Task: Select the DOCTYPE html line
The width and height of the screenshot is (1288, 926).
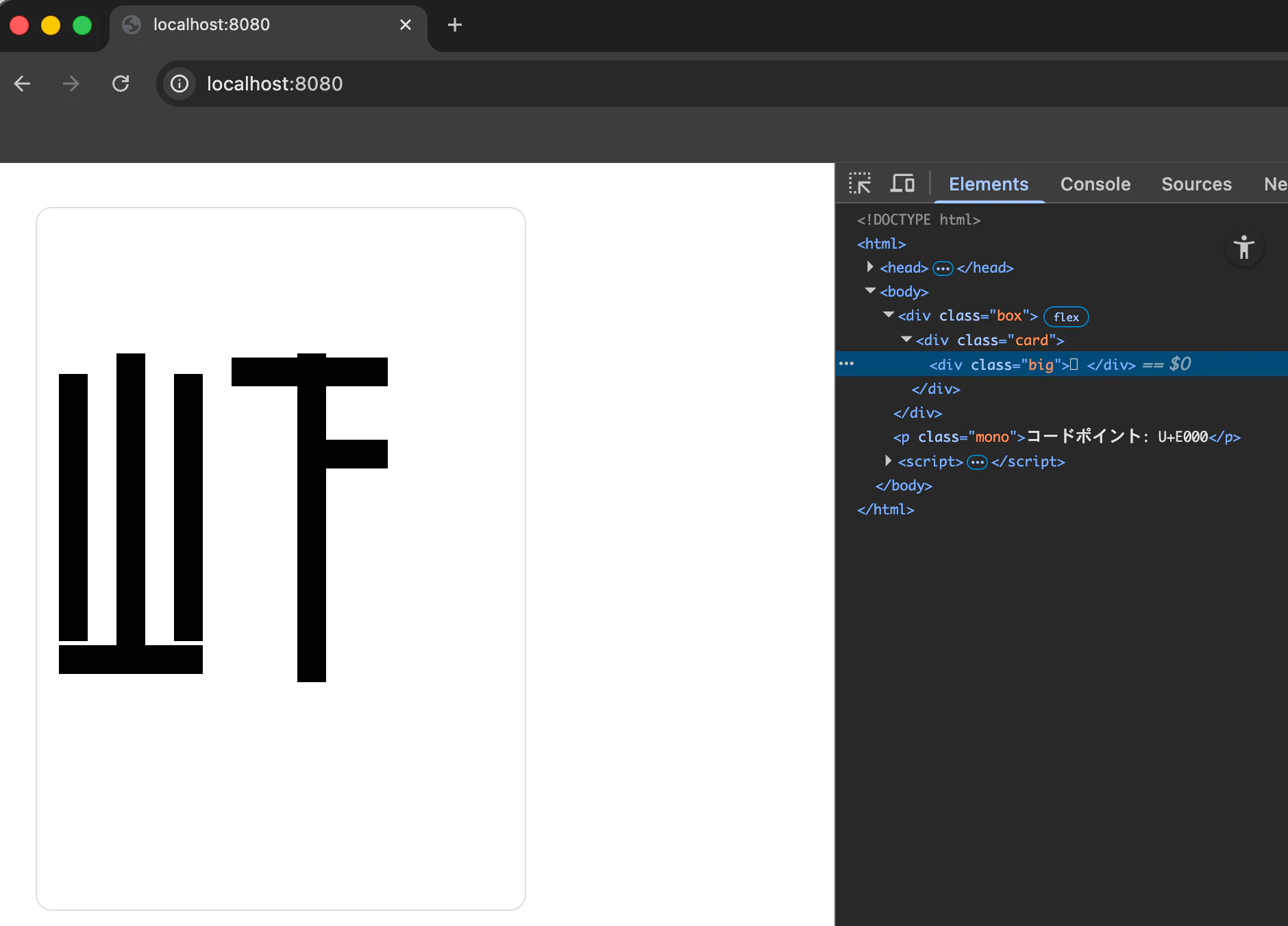Action: 919,220
